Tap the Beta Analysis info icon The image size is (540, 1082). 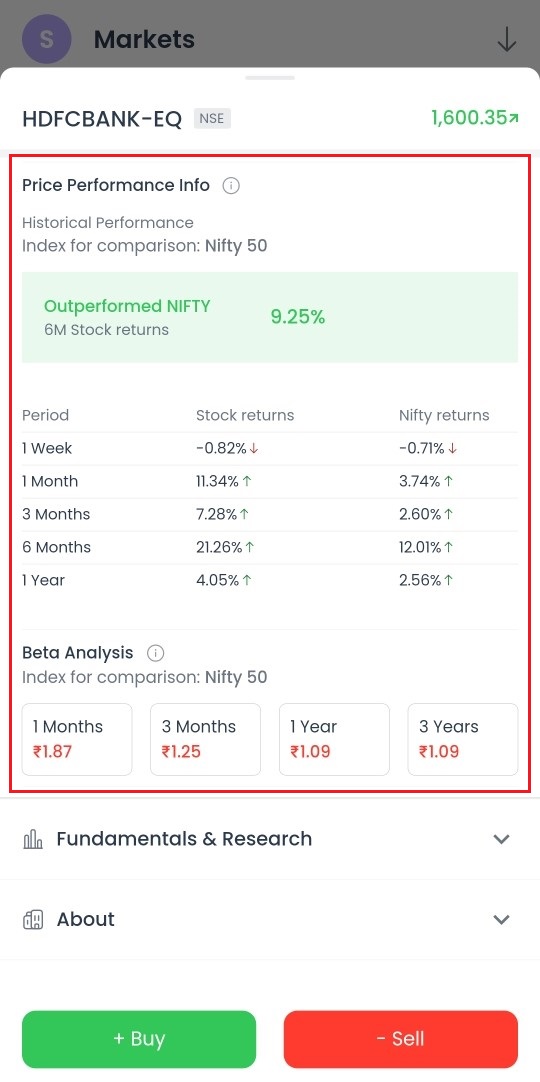click(x=156, y=653)
